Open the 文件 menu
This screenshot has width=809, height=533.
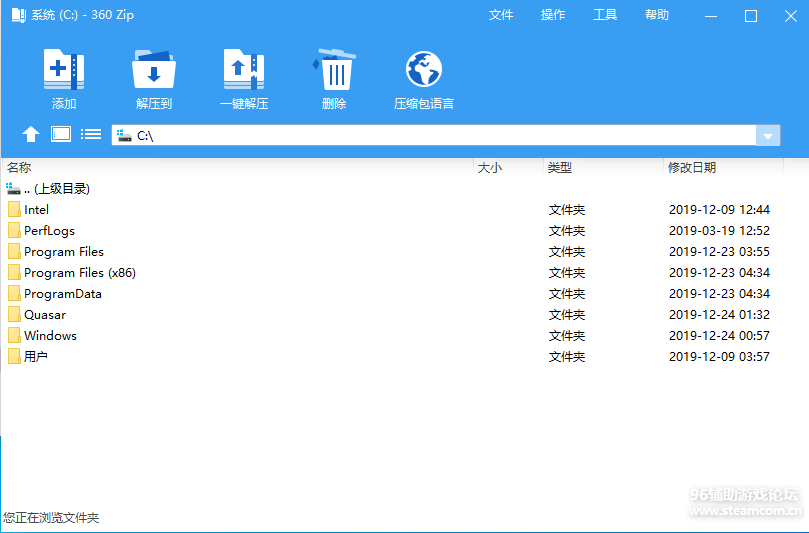tap(500, 15)
